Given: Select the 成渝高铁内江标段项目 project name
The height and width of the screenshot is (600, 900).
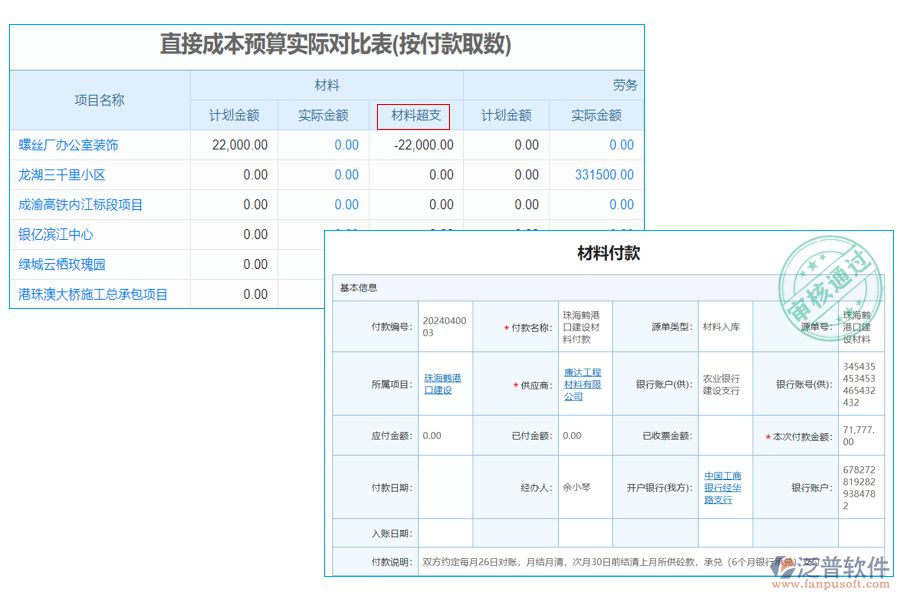Looking at the screenshot, I should (80, 205).
